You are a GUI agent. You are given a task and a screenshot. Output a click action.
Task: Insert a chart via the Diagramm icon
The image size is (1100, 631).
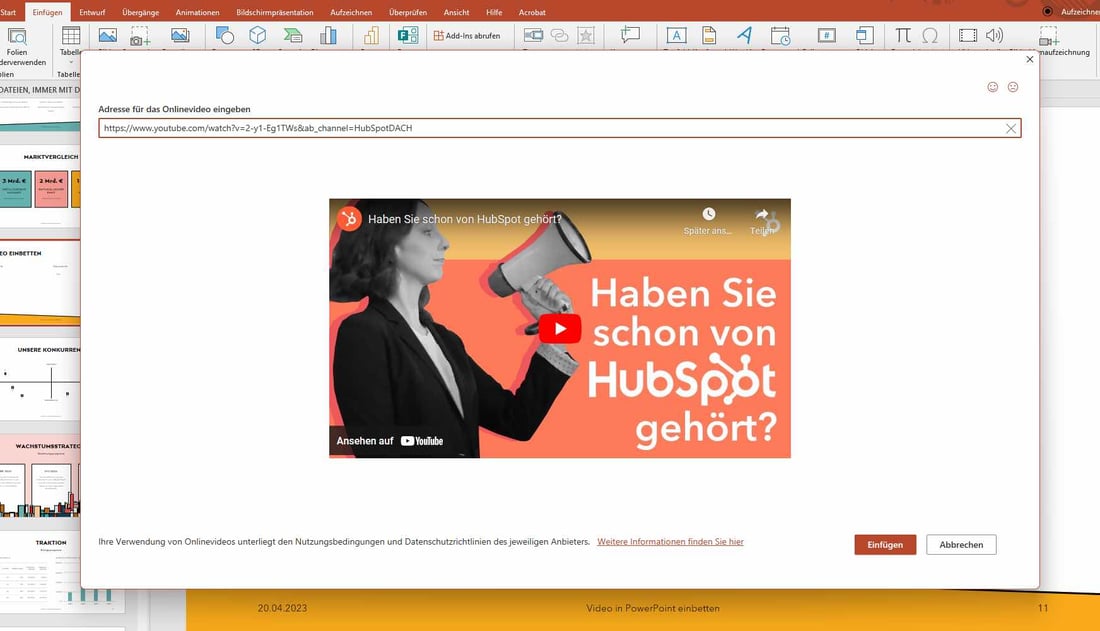[330, 36]
